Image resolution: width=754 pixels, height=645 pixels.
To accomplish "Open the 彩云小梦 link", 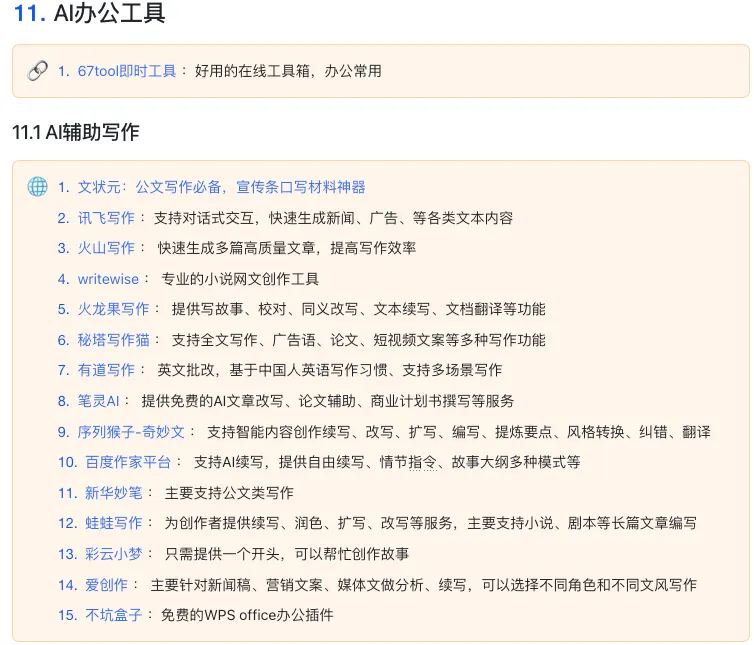I will (113, 554).
